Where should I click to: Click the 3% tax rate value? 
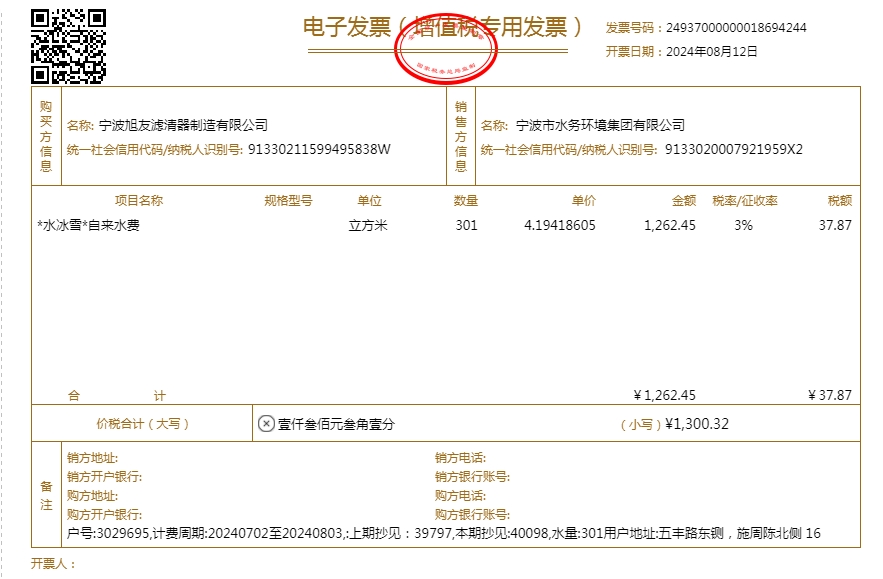743,226
